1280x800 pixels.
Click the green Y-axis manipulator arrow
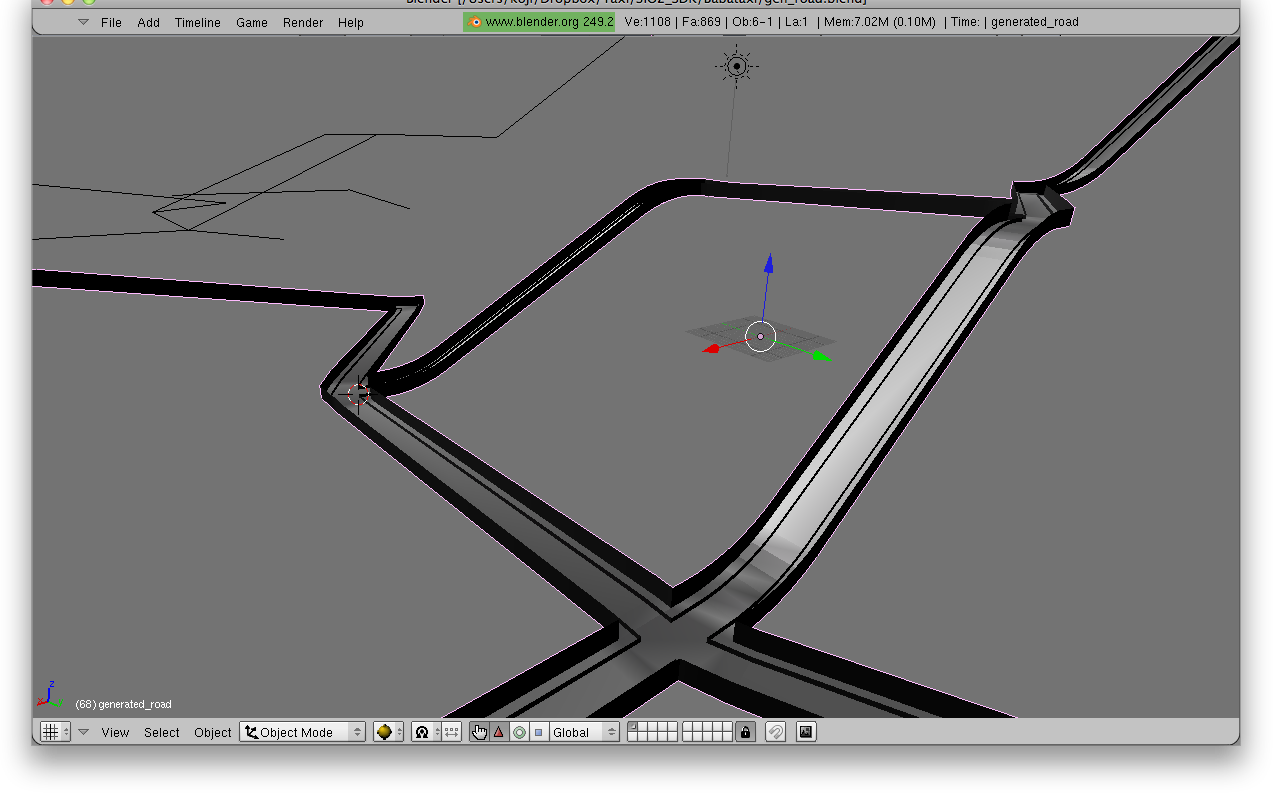820,354
